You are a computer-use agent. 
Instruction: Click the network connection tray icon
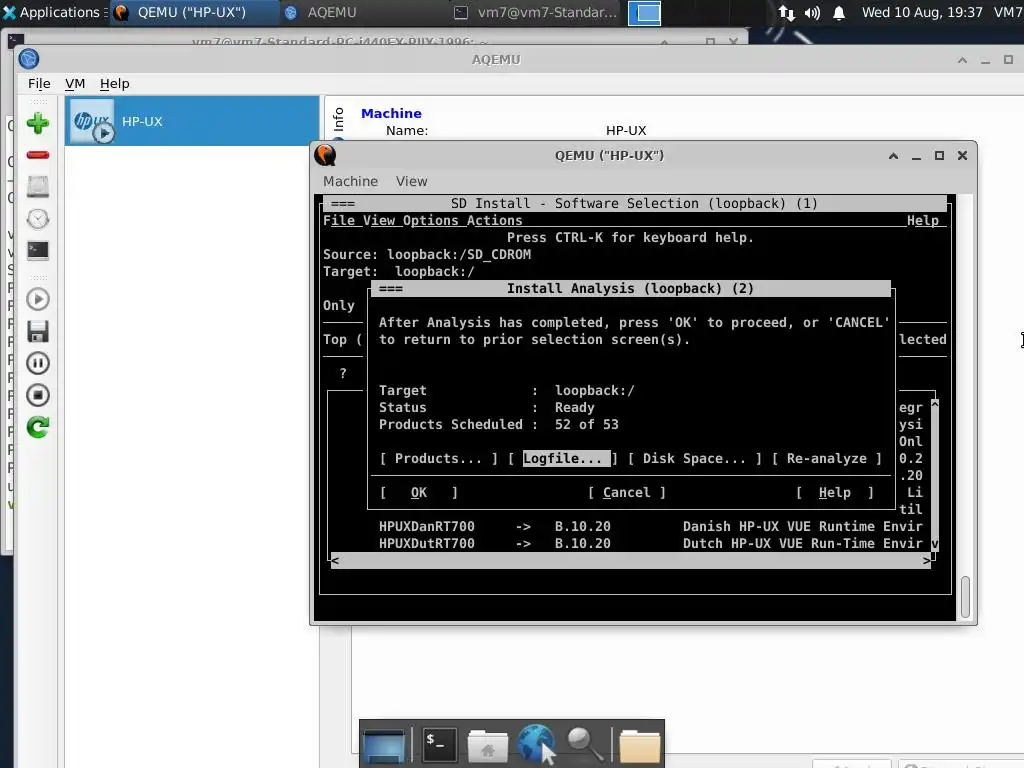pyautogui.click(x=786, y=12)
